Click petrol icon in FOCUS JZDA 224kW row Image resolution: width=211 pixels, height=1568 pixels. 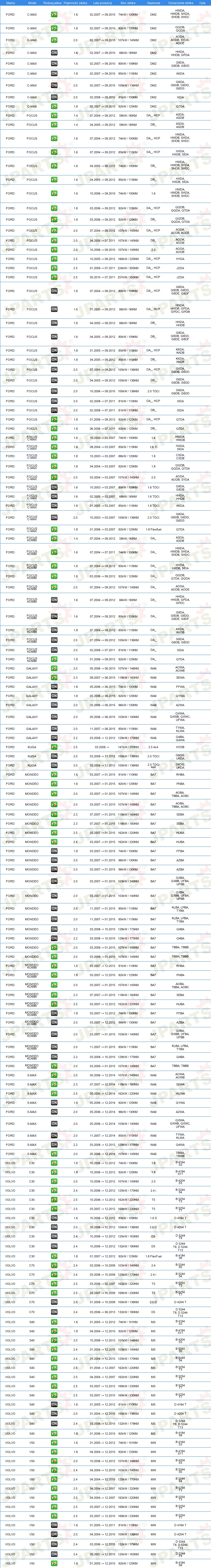tap(54, 268)
